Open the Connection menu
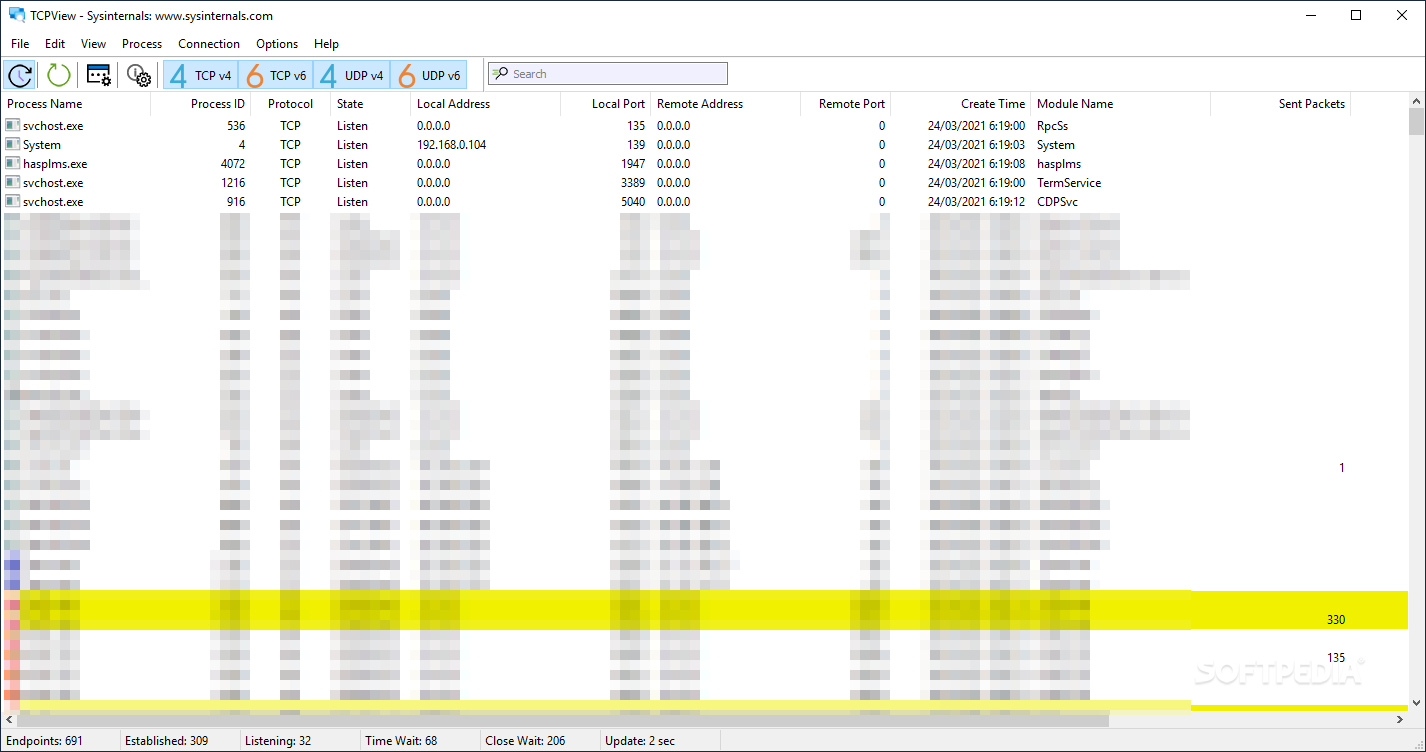Viewport: 1426px width, 752px height. 209,44
